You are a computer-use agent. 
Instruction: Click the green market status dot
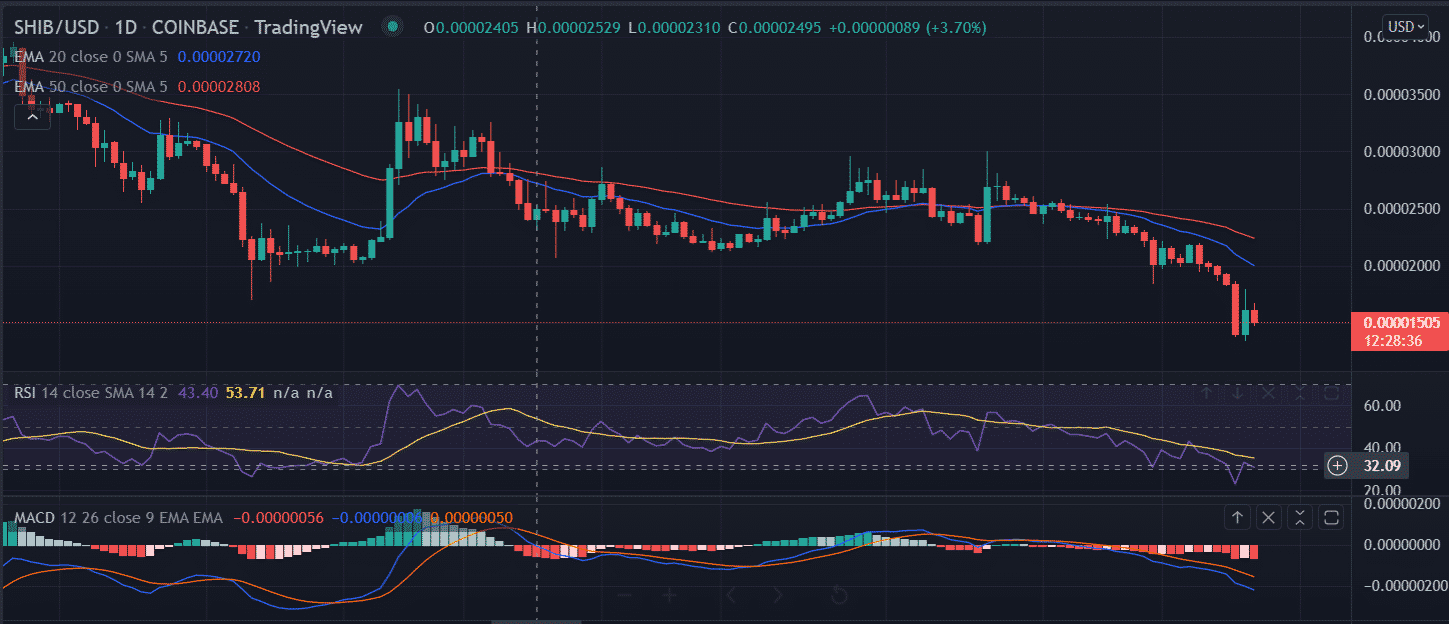point(400,27)
